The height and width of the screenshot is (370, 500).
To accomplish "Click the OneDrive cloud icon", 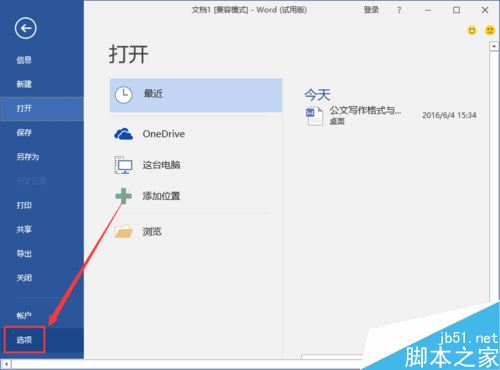I will click(x=123, y=134).
